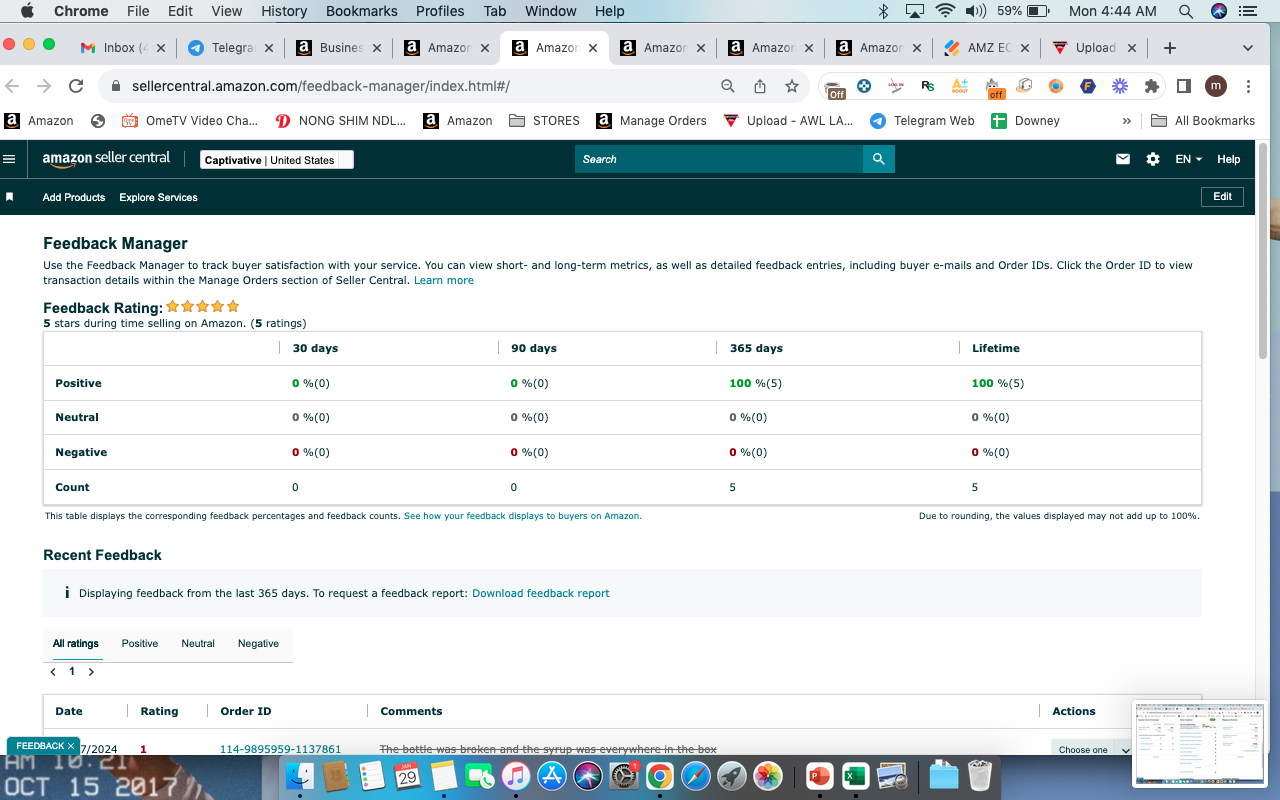Select the Positive feedback filter tab
This screenshot has width=1280, height=800.
140,644
